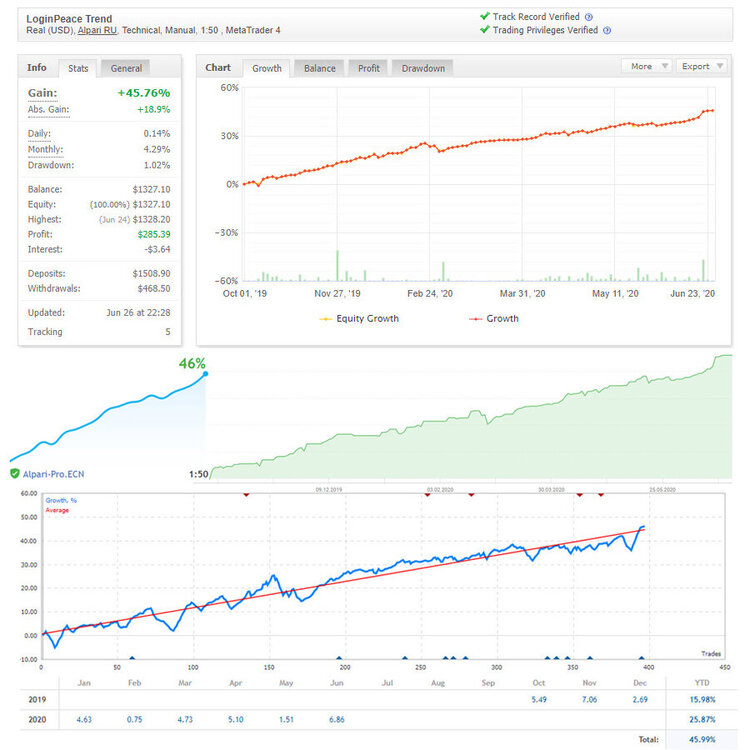Screen dimensions: 750x750
Task: Click the +45.76% gain value
Action: (144, 93)
